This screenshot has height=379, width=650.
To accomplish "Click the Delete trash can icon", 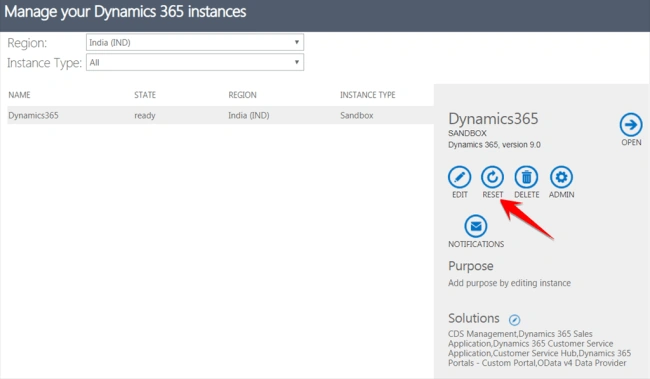I will 526,177.
